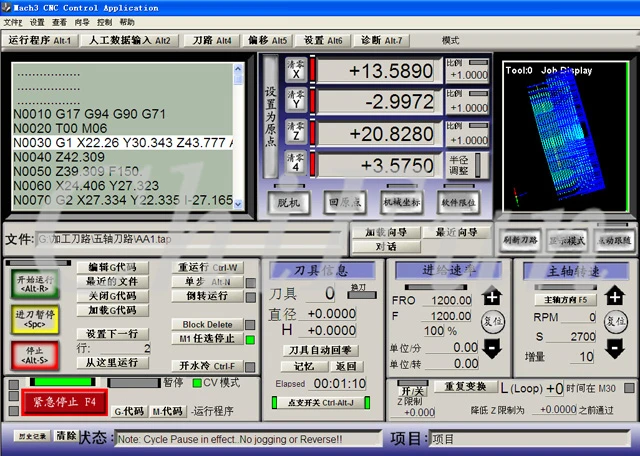Zero the X axis with 清零 X button

[296, 70]
